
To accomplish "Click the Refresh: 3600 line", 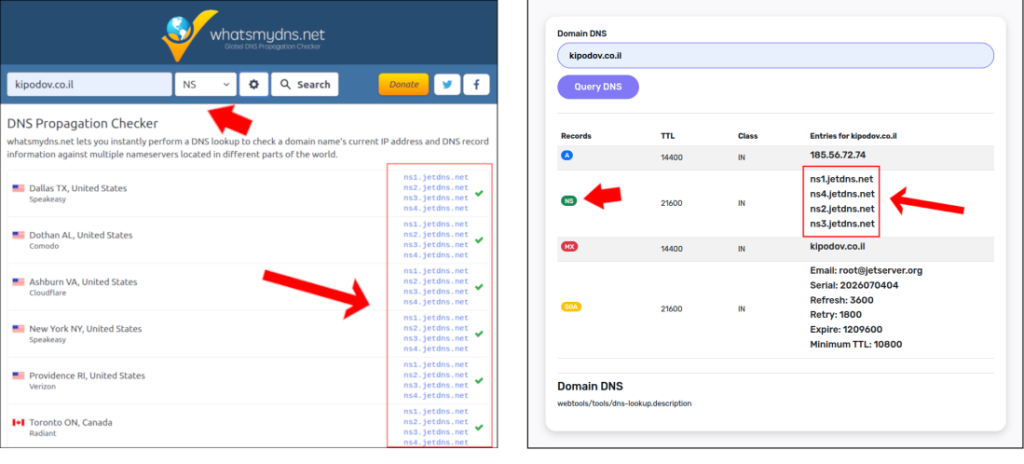I will [x=842, y=301].
